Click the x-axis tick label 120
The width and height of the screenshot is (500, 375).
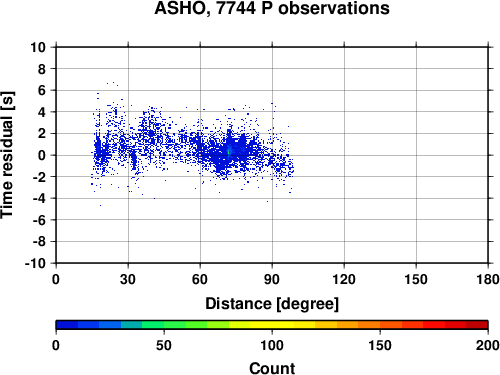point(344,279)
